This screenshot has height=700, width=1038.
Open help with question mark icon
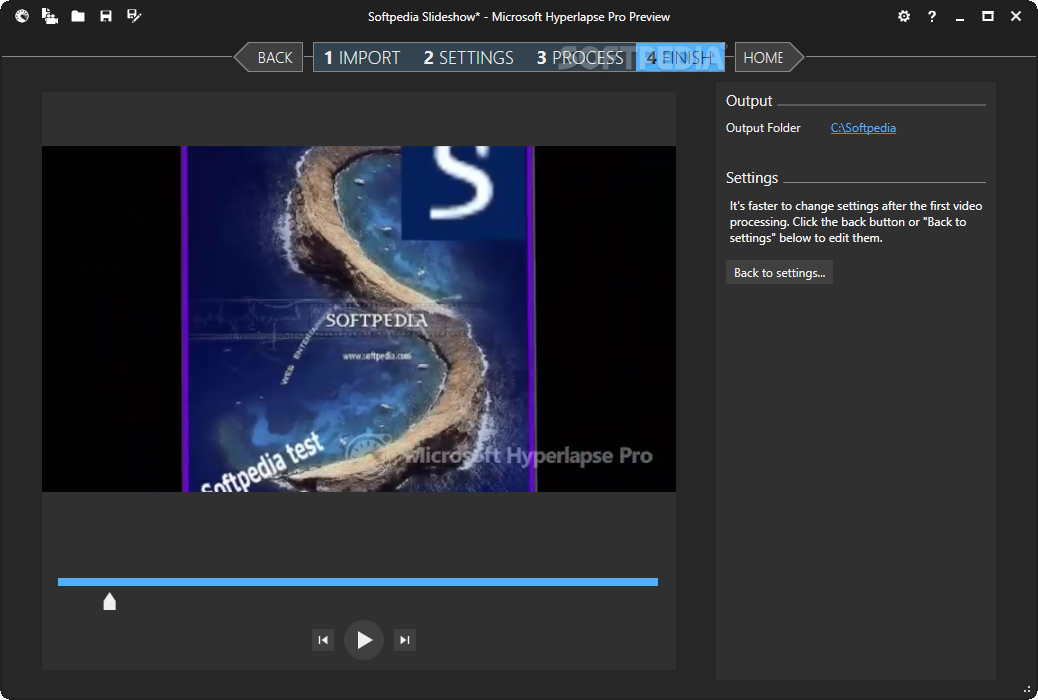click(932, 17)
